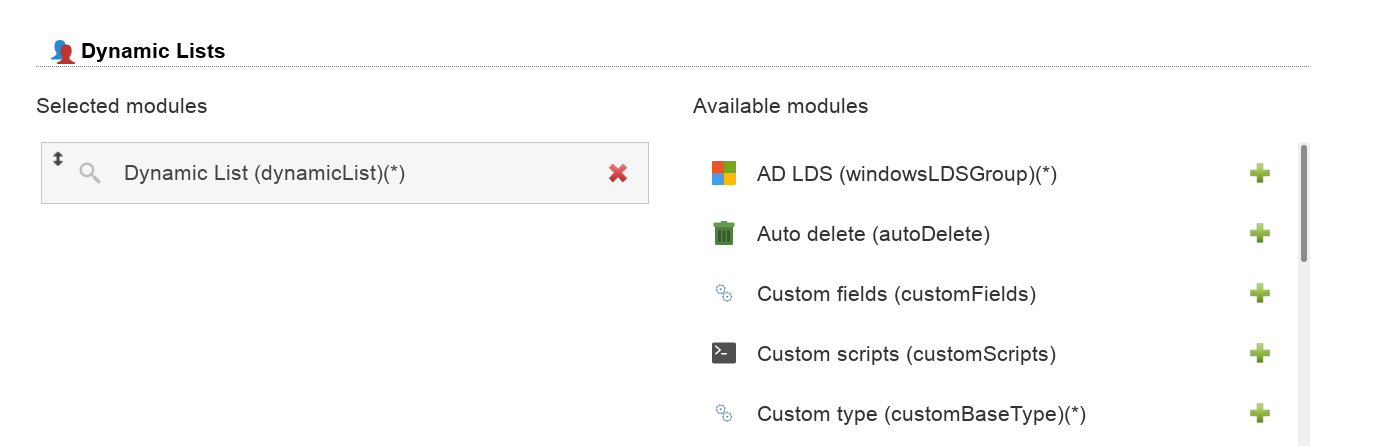
Task: Add the Custom scripts module with plus icon
Action: click(1260, 353)
